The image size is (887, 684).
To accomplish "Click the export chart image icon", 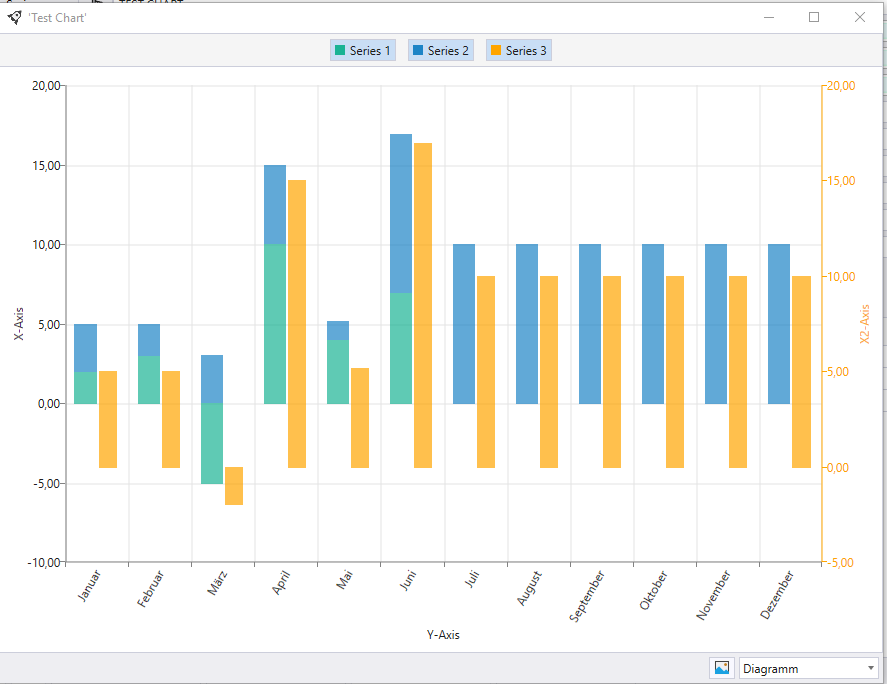I will 722,668.
